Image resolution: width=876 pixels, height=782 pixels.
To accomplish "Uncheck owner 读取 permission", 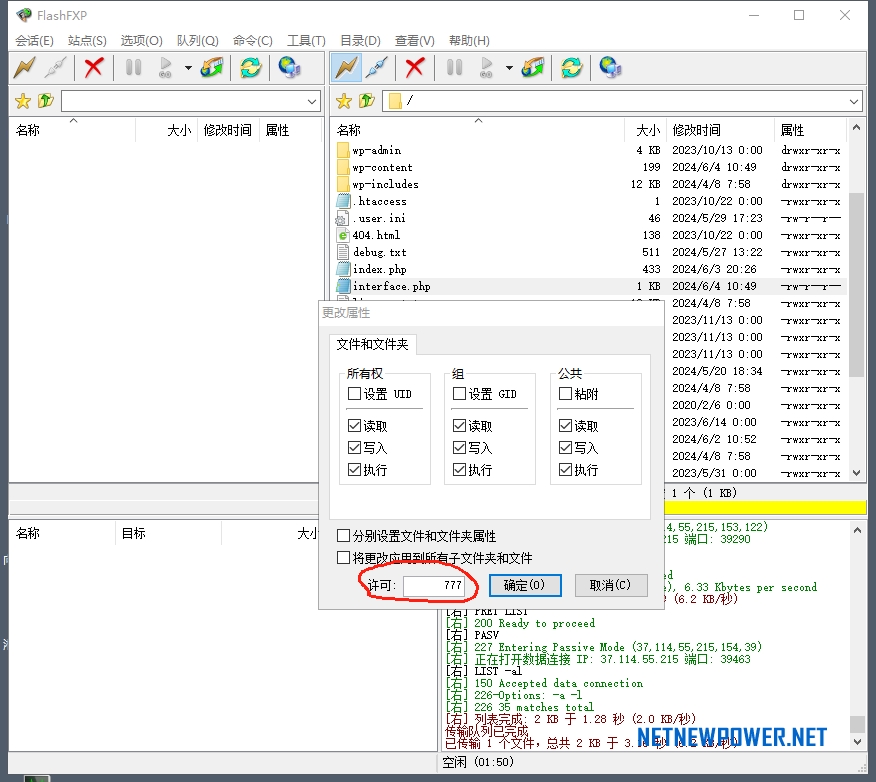I will [x=354, y=426].
